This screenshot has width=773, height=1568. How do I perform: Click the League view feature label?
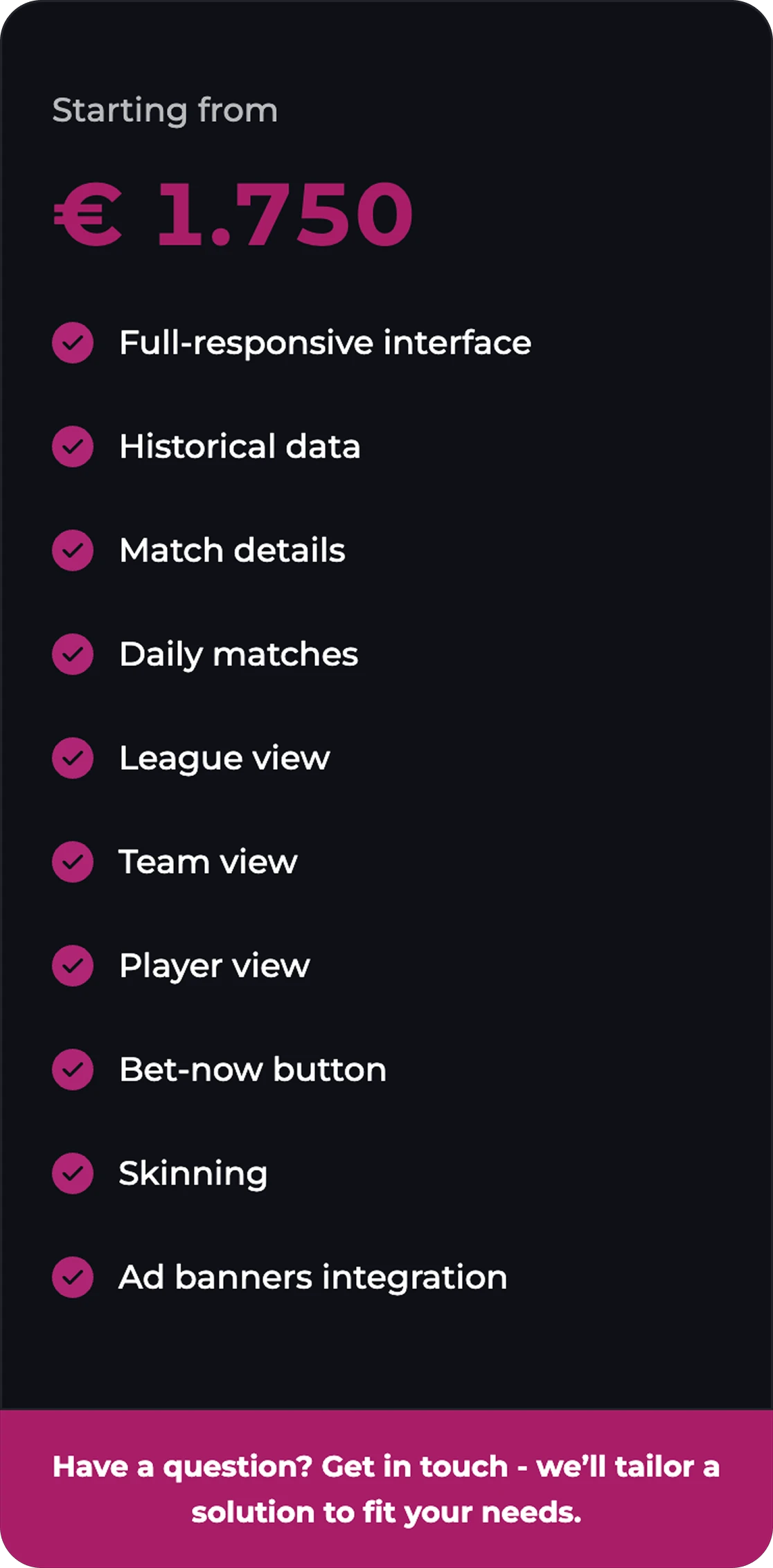[x=224, y=758]
